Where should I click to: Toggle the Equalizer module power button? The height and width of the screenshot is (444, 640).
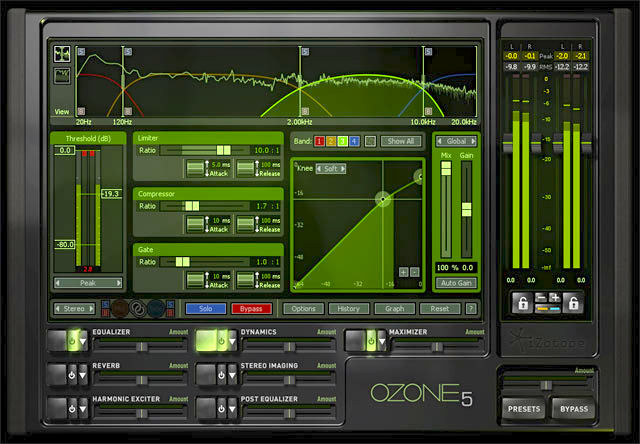(72, 343)
